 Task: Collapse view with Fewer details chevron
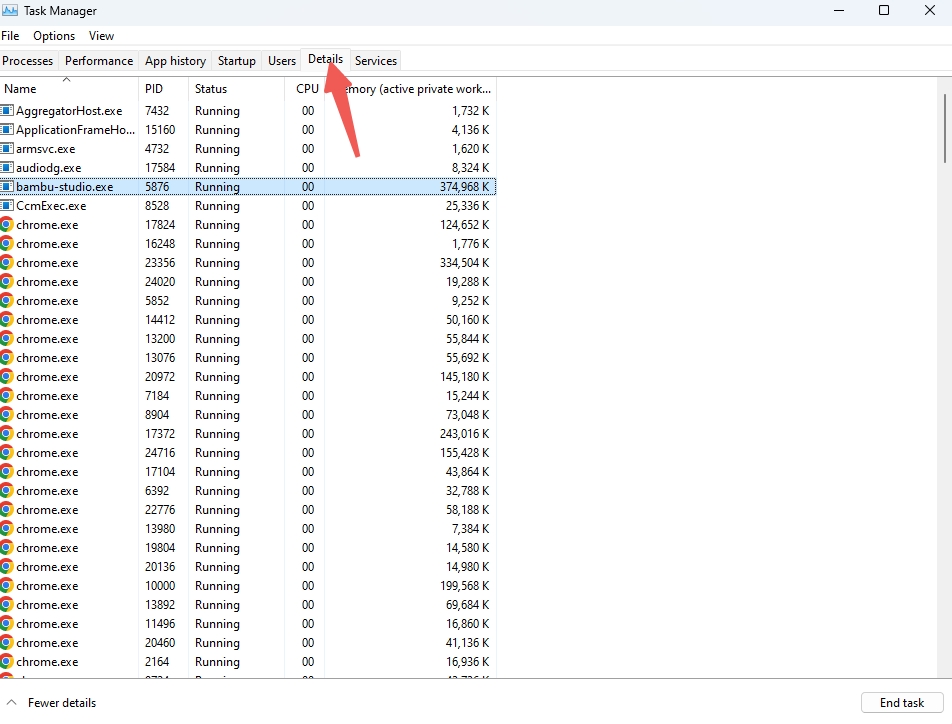point(11,702)
